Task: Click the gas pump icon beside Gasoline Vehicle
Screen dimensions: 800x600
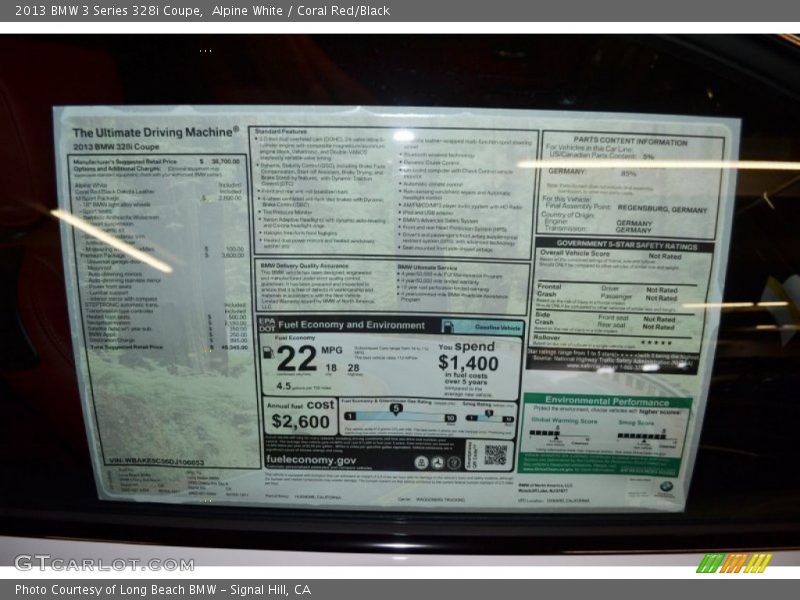Action: tap(447, 326)
